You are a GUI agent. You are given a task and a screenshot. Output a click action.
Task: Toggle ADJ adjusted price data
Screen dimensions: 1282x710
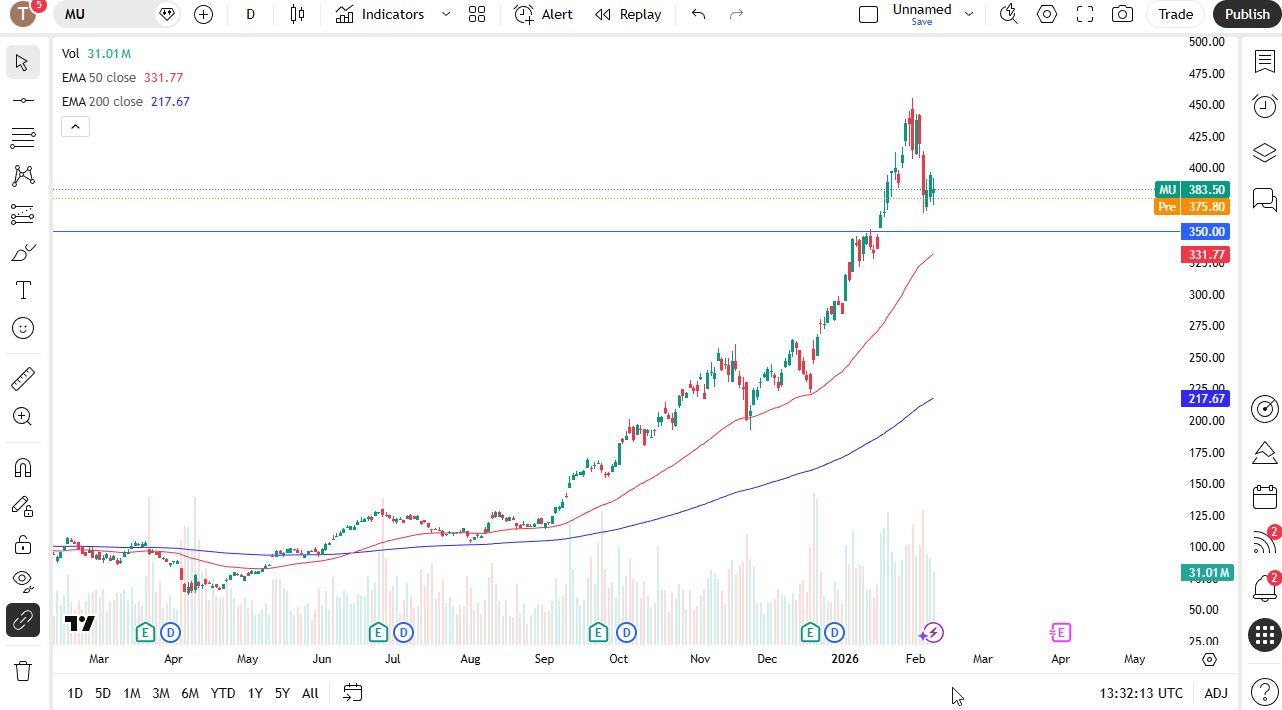pyautogui.click(x=1216, y=693)
